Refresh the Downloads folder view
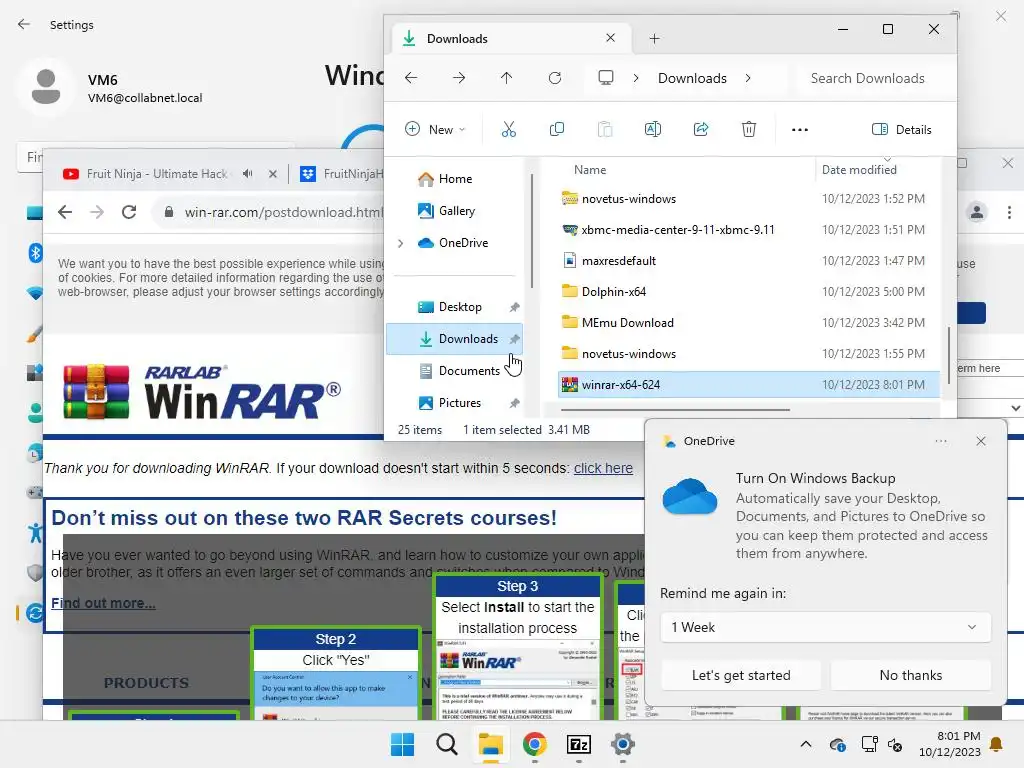The width and height of the screenshot is (1024, 768). click(555, 78)
